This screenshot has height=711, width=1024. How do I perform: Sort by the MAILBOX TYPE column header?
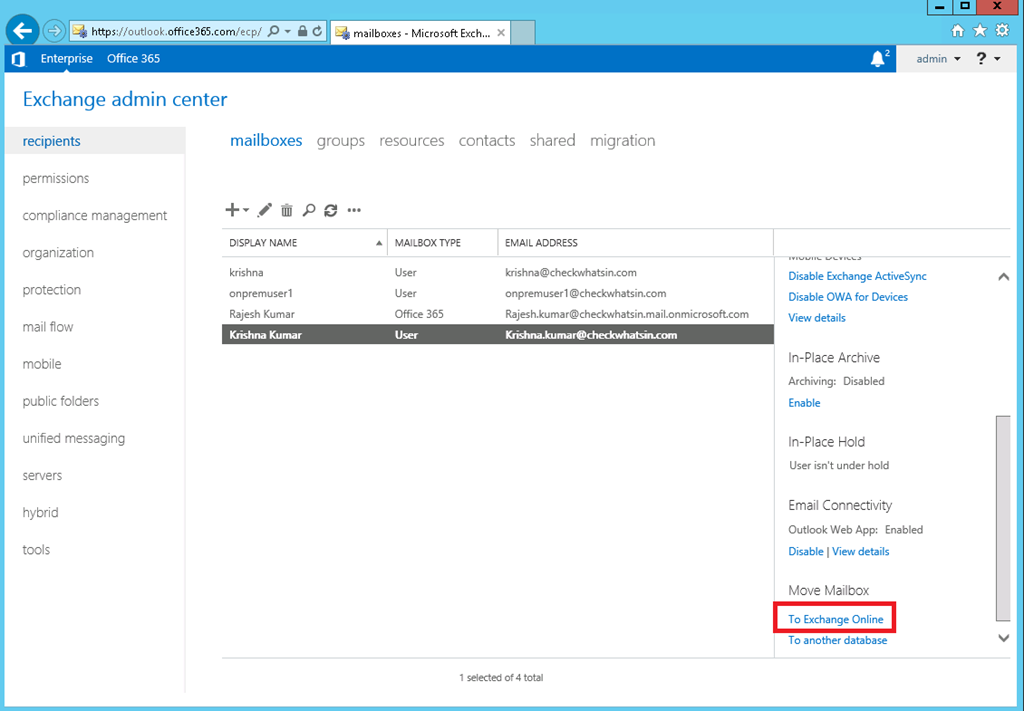pos(443,243)
